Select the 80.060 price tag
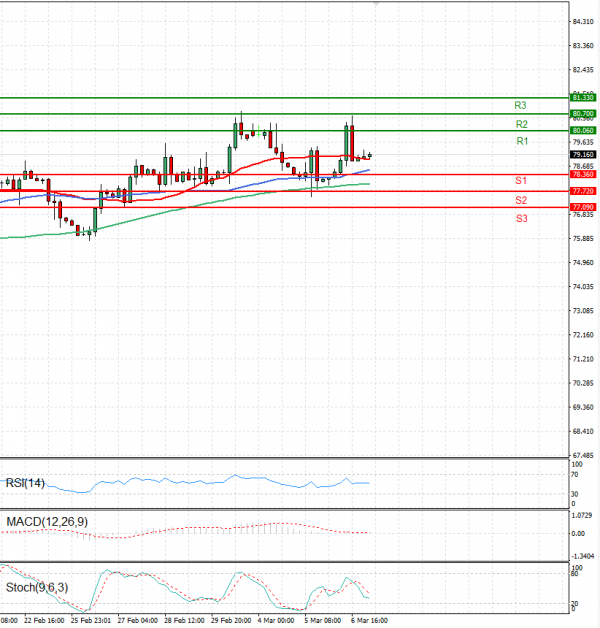Viewport: 600px width, 628px height. (x=583, y=131)
